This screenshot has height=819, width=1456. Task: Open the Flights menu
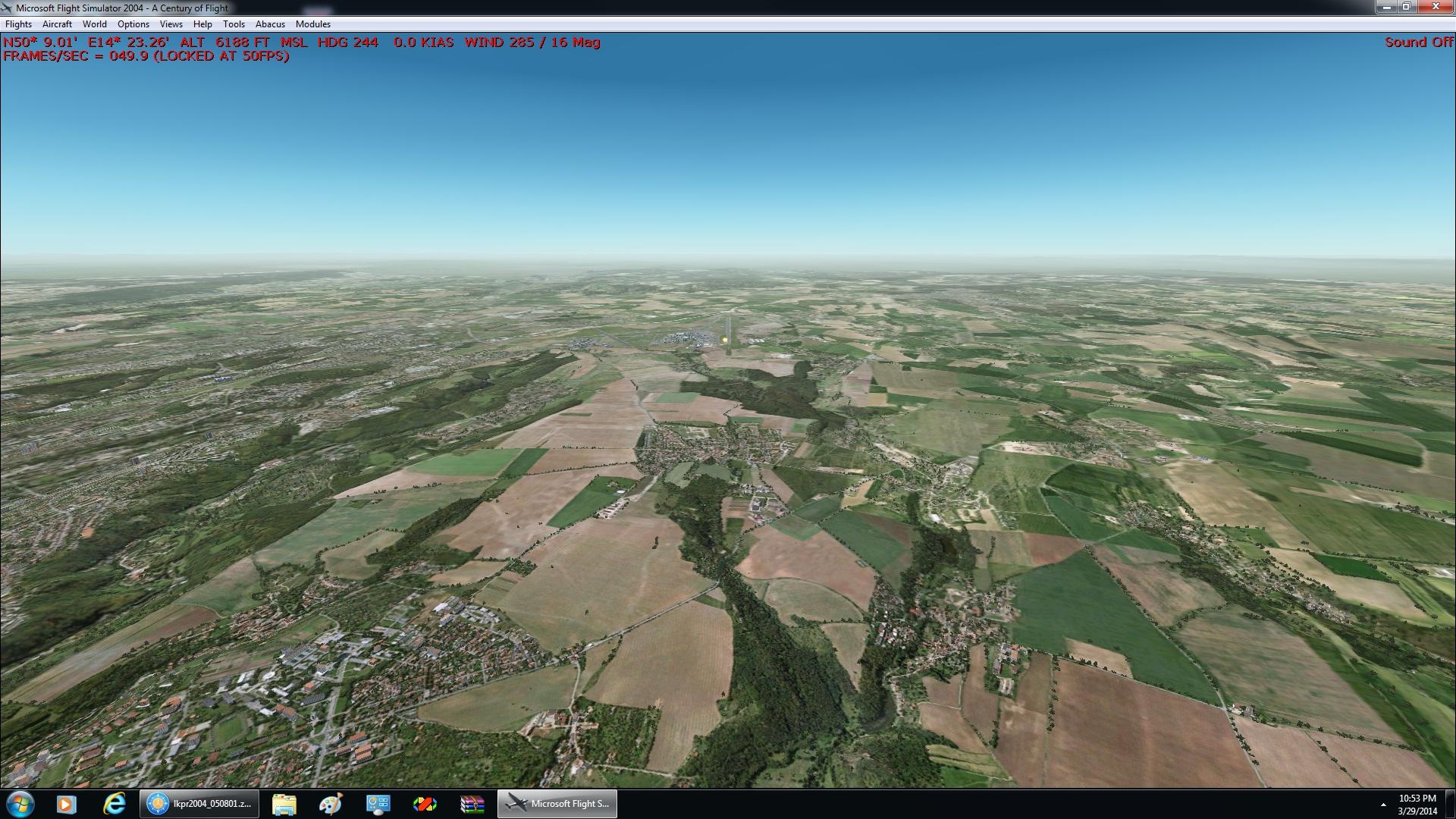point(19,24)
